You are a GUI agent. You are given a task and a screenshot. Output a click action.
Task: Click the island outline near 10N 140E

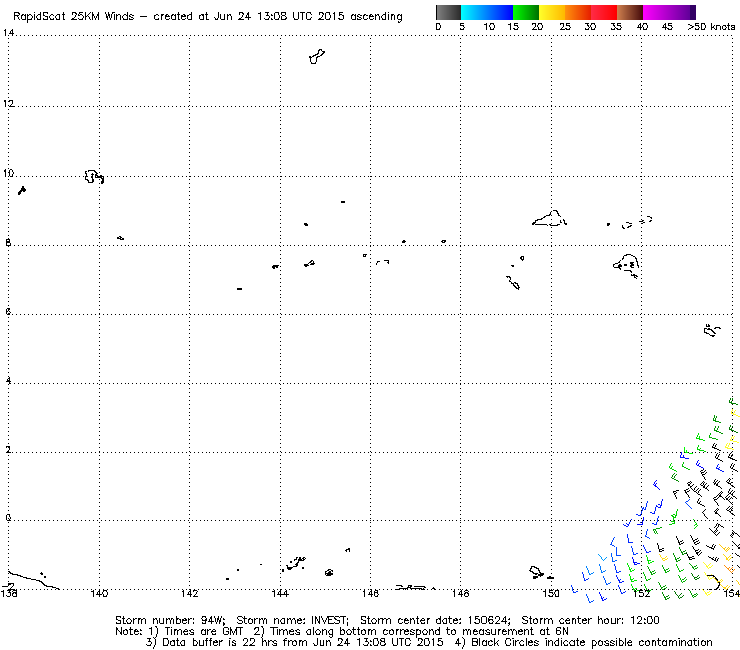[x=94, y=177]
